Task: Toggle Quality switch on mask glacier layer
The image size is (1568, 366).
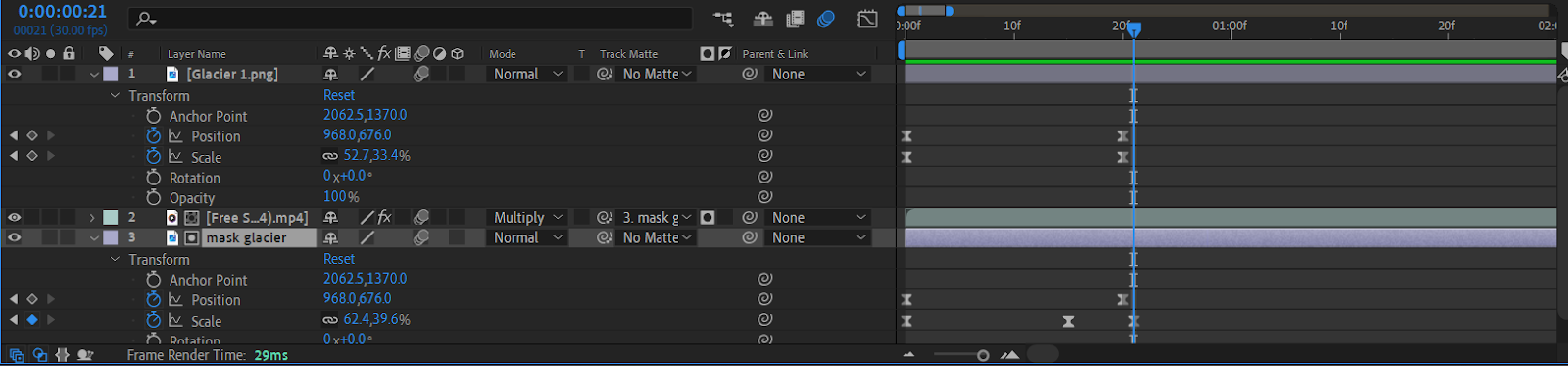Action: (x=367, y=237)
